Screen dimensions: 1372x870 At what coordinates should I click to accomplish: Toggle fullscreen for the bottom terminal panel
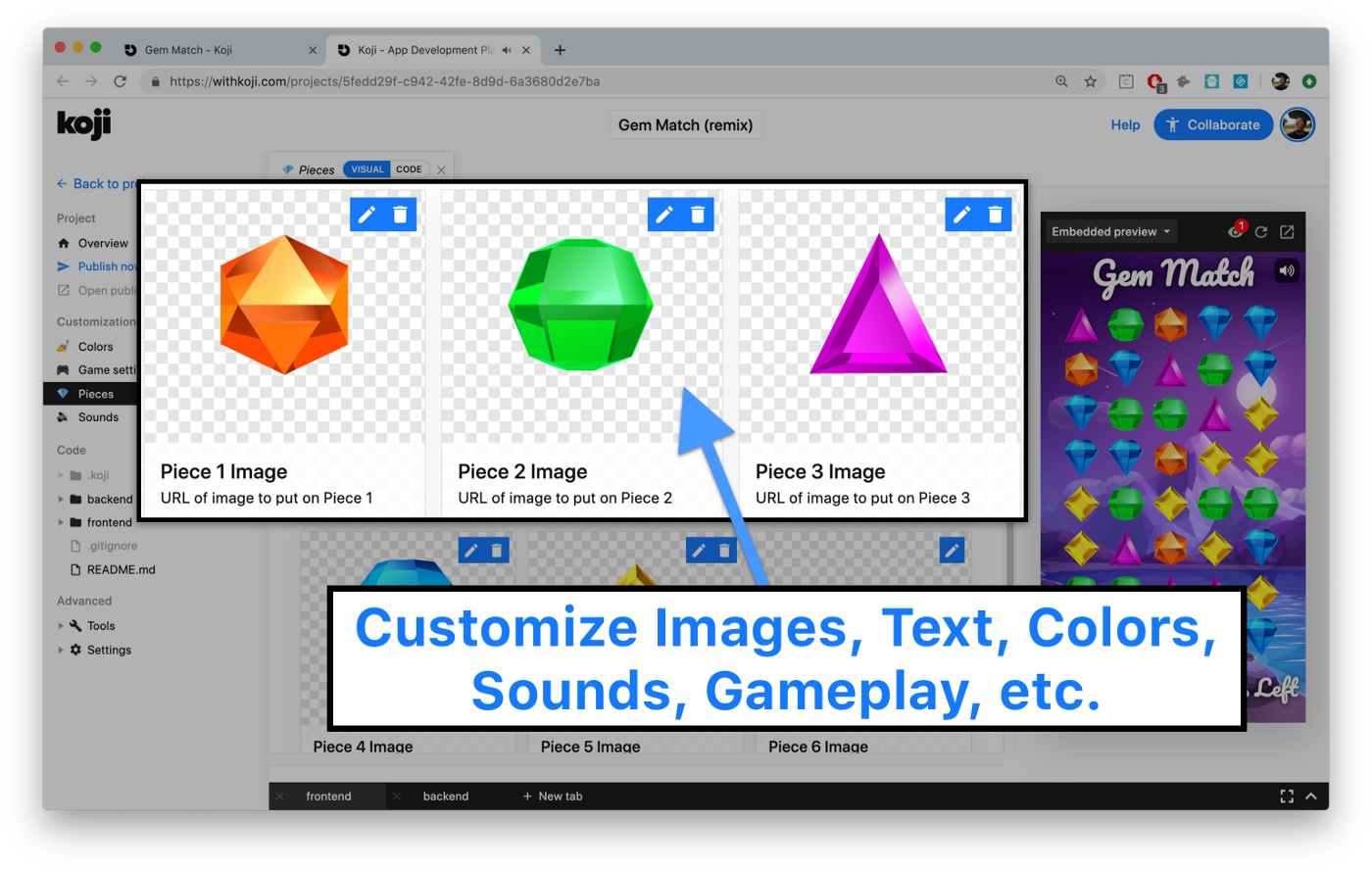[1287, 797]
